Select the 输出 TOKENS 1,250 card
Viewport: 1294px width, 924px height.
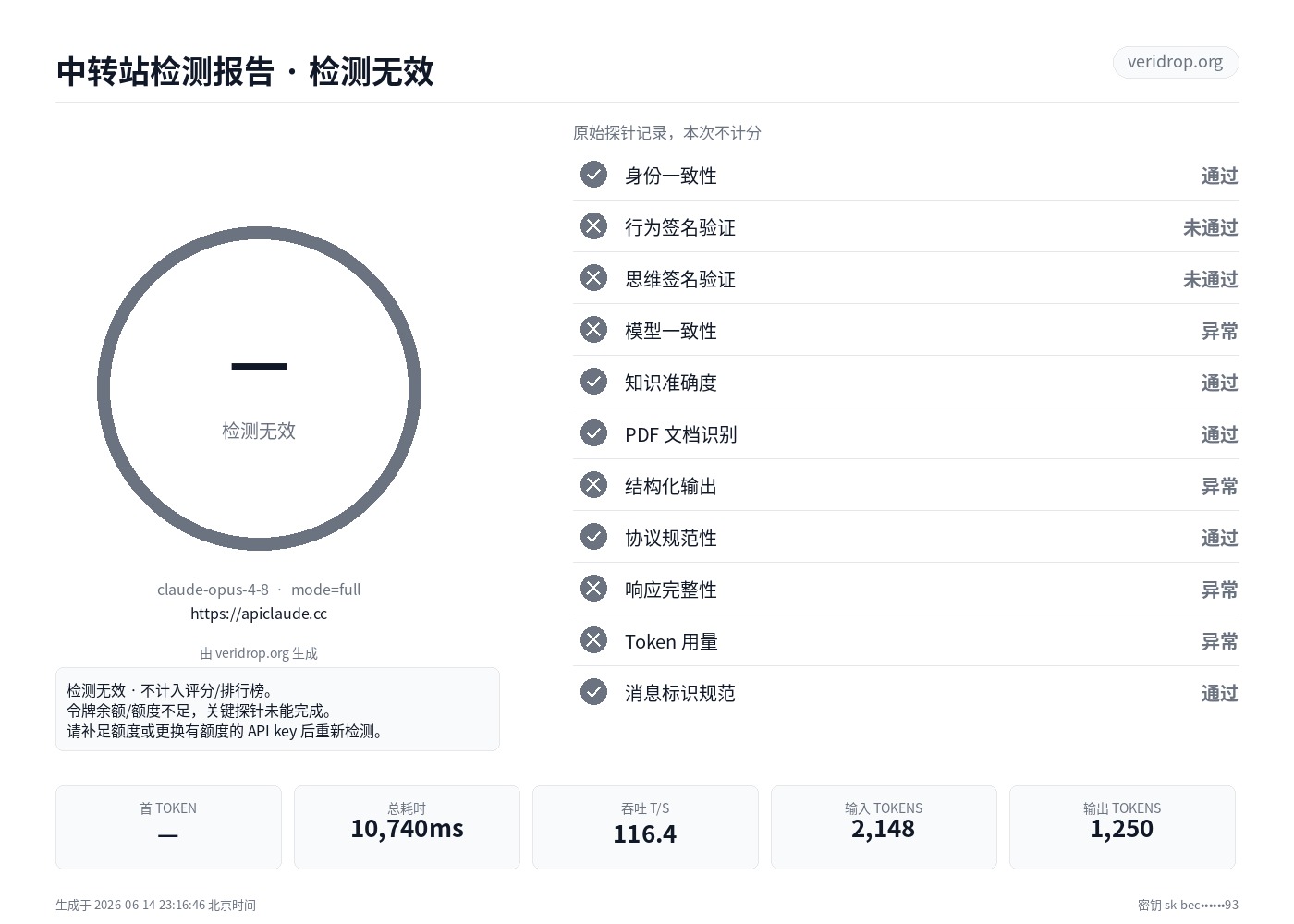tap(1122, 827)
